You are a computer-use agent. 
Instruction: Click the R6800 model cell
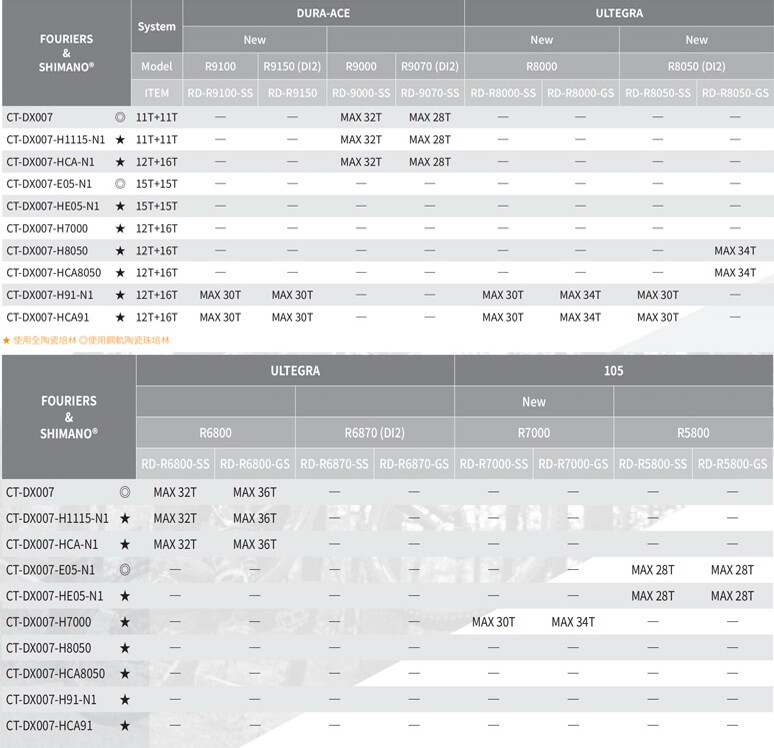pyautogui.click(x=216, y=433)
